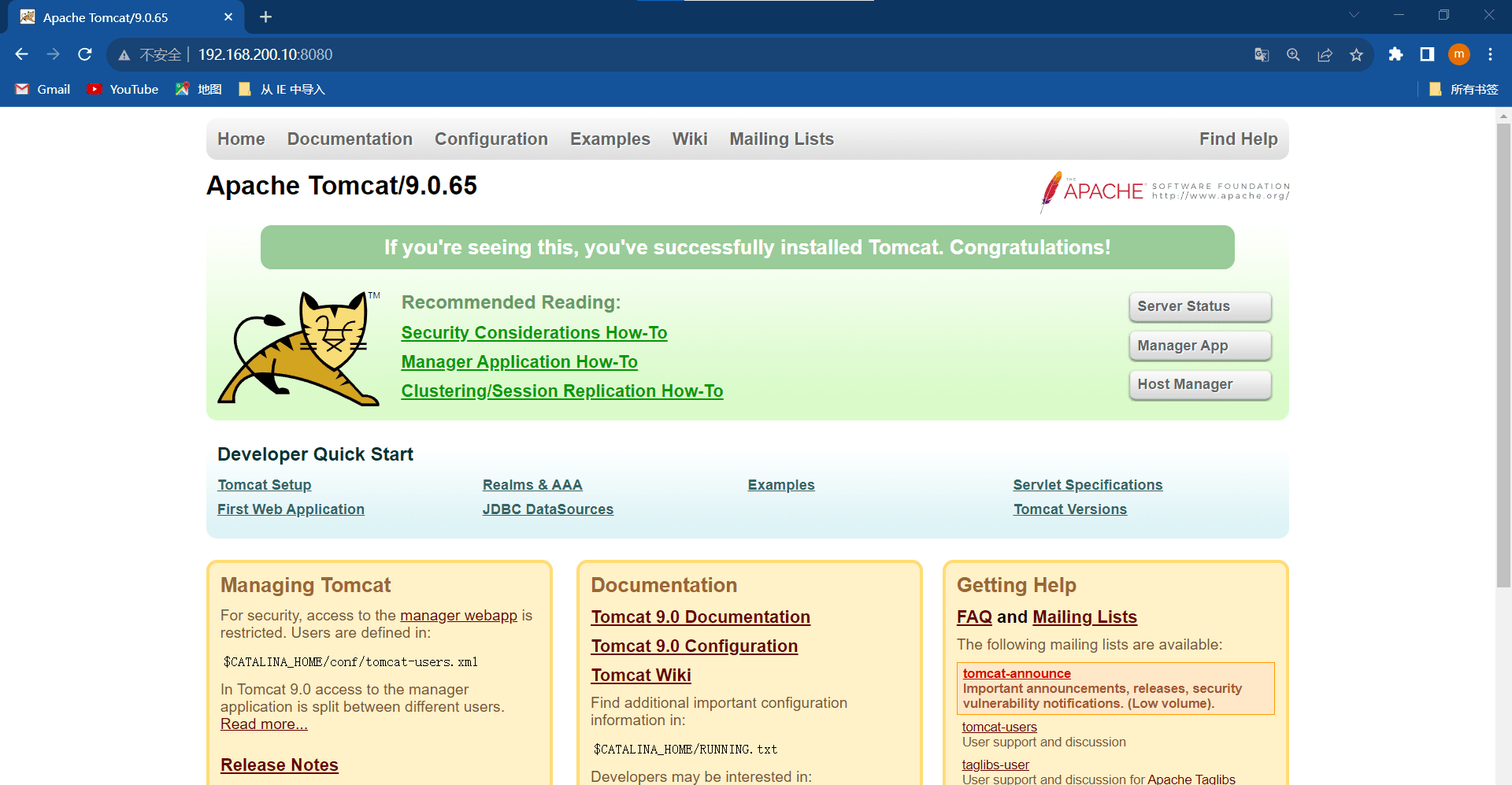Image resolution: width=1512 pixels, height=785 pixels.
Task: Click the Server Status button
Action: [x=1200, y=306]
